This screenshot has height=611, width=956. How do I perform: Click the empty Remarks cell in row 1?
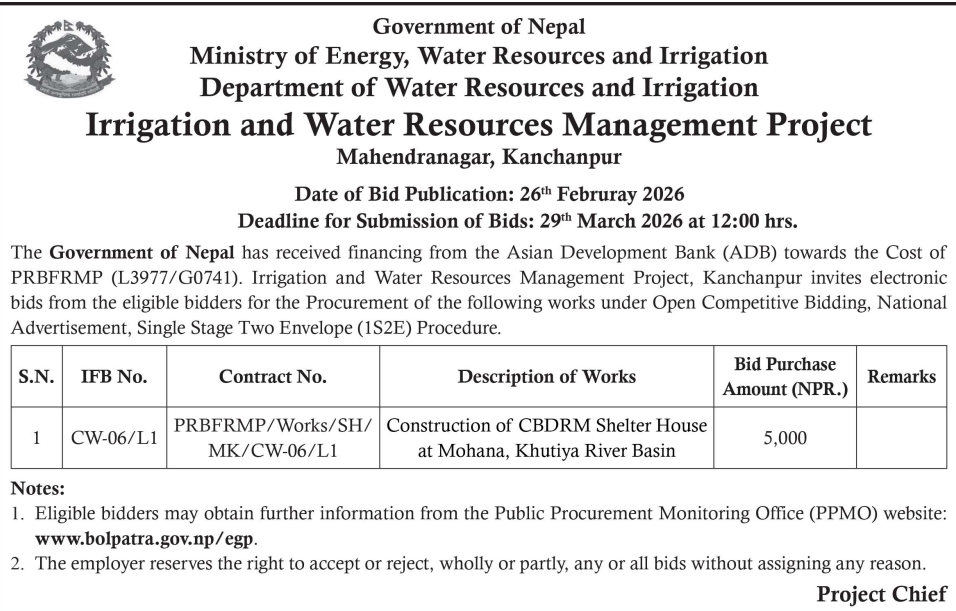(x=901, y=438)
